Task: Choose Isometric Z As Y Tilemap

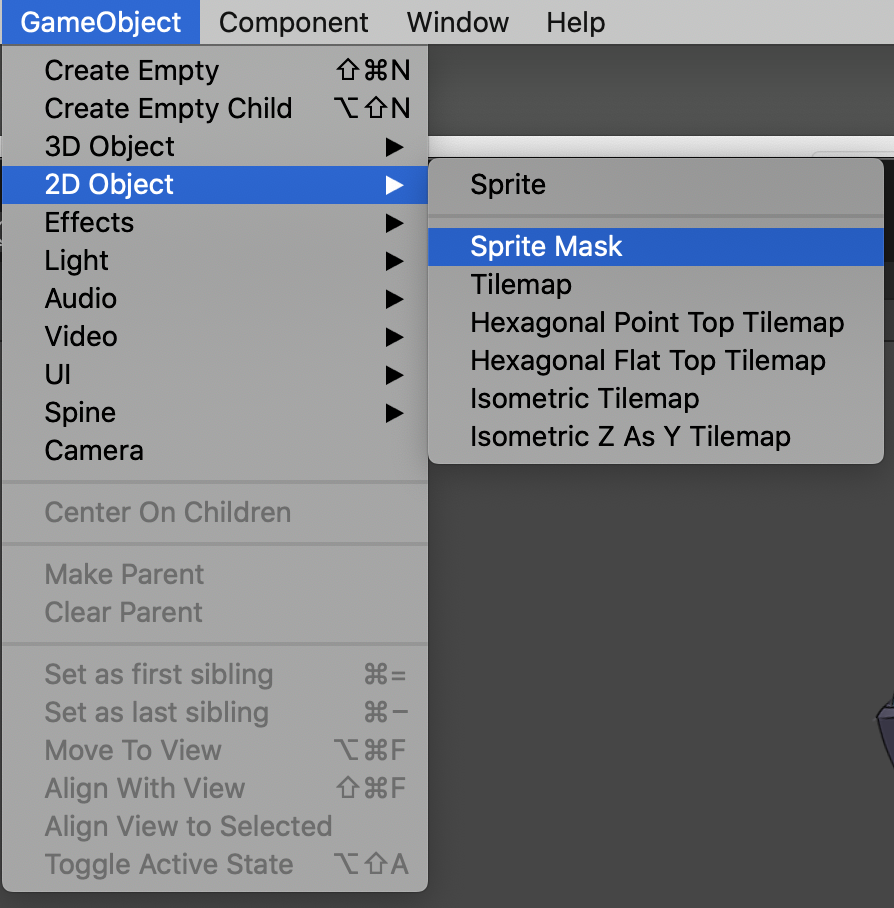Action: pos(630,437)
